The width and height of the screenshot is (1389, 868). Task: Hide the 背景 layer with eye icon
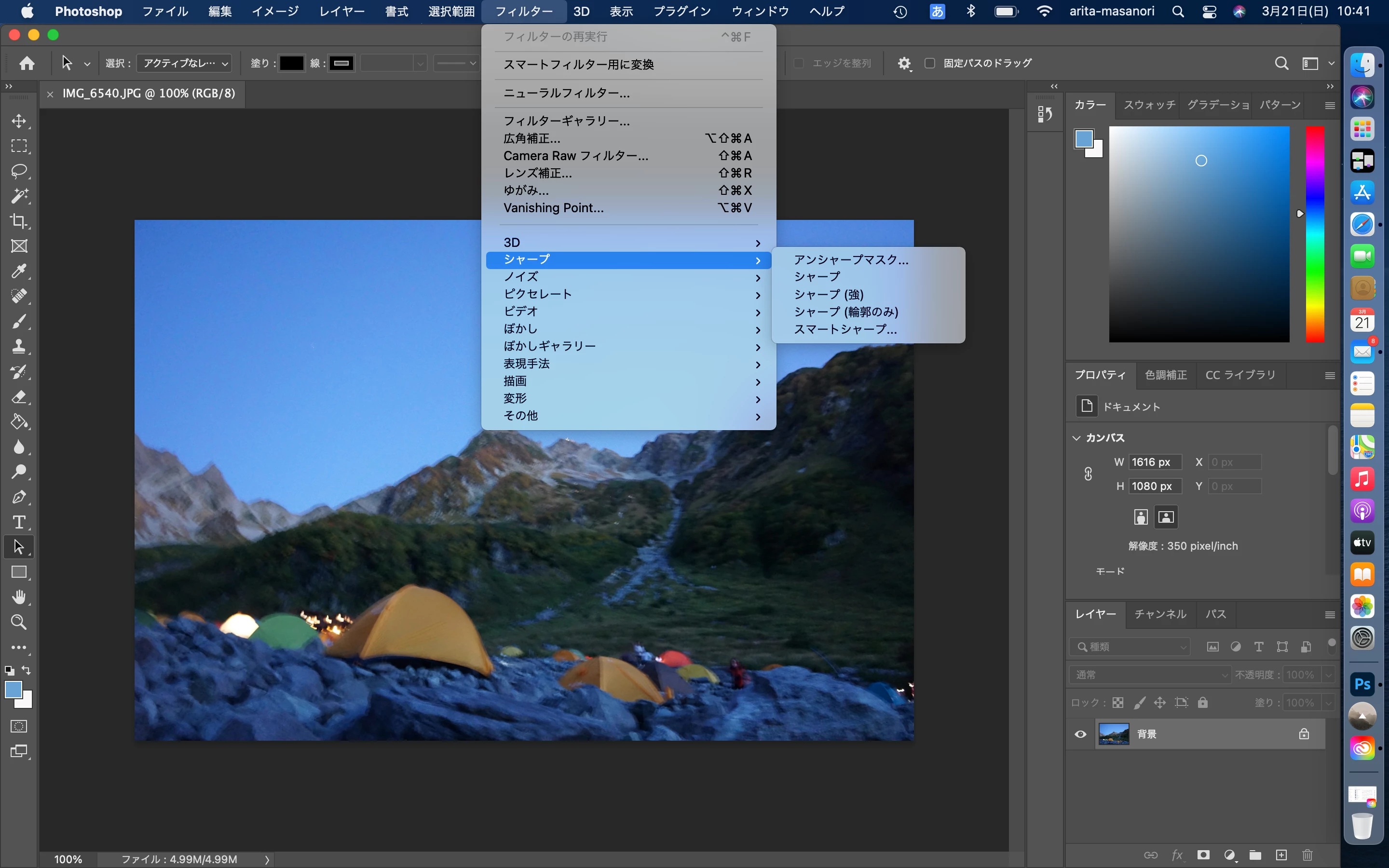1080,734
